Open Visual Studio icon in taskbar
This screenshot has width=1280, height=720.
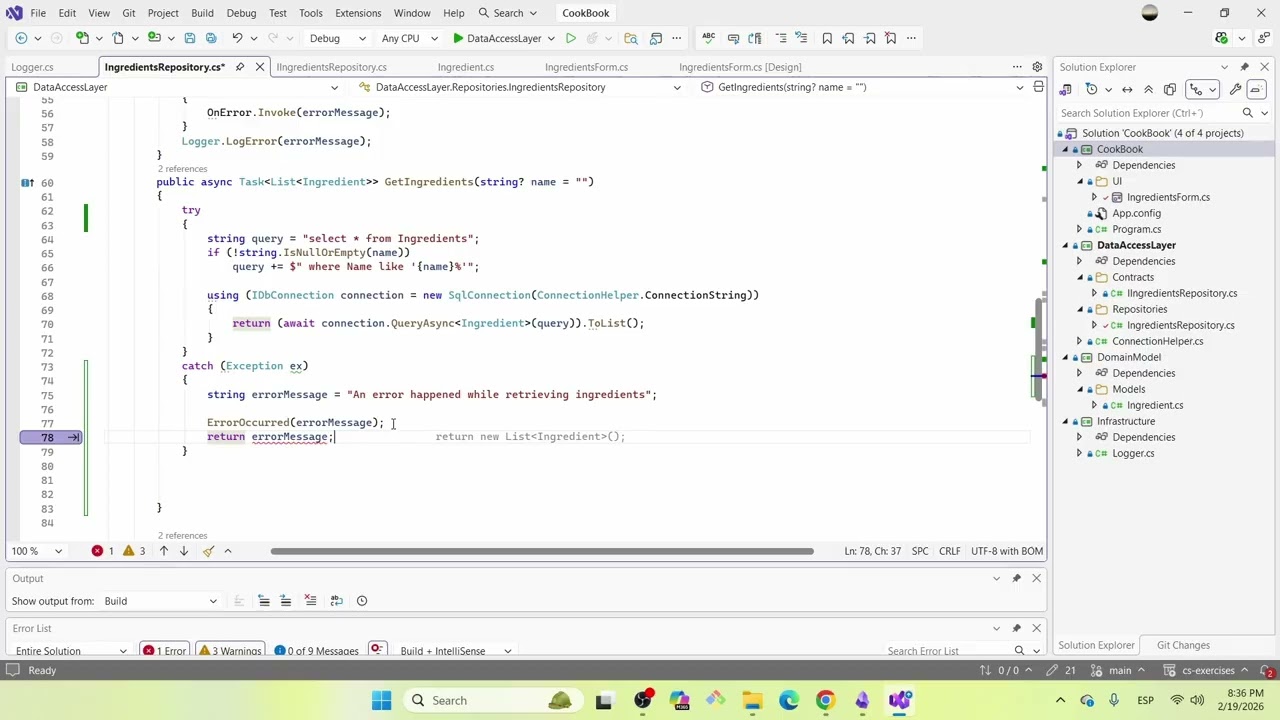point(900,701)
